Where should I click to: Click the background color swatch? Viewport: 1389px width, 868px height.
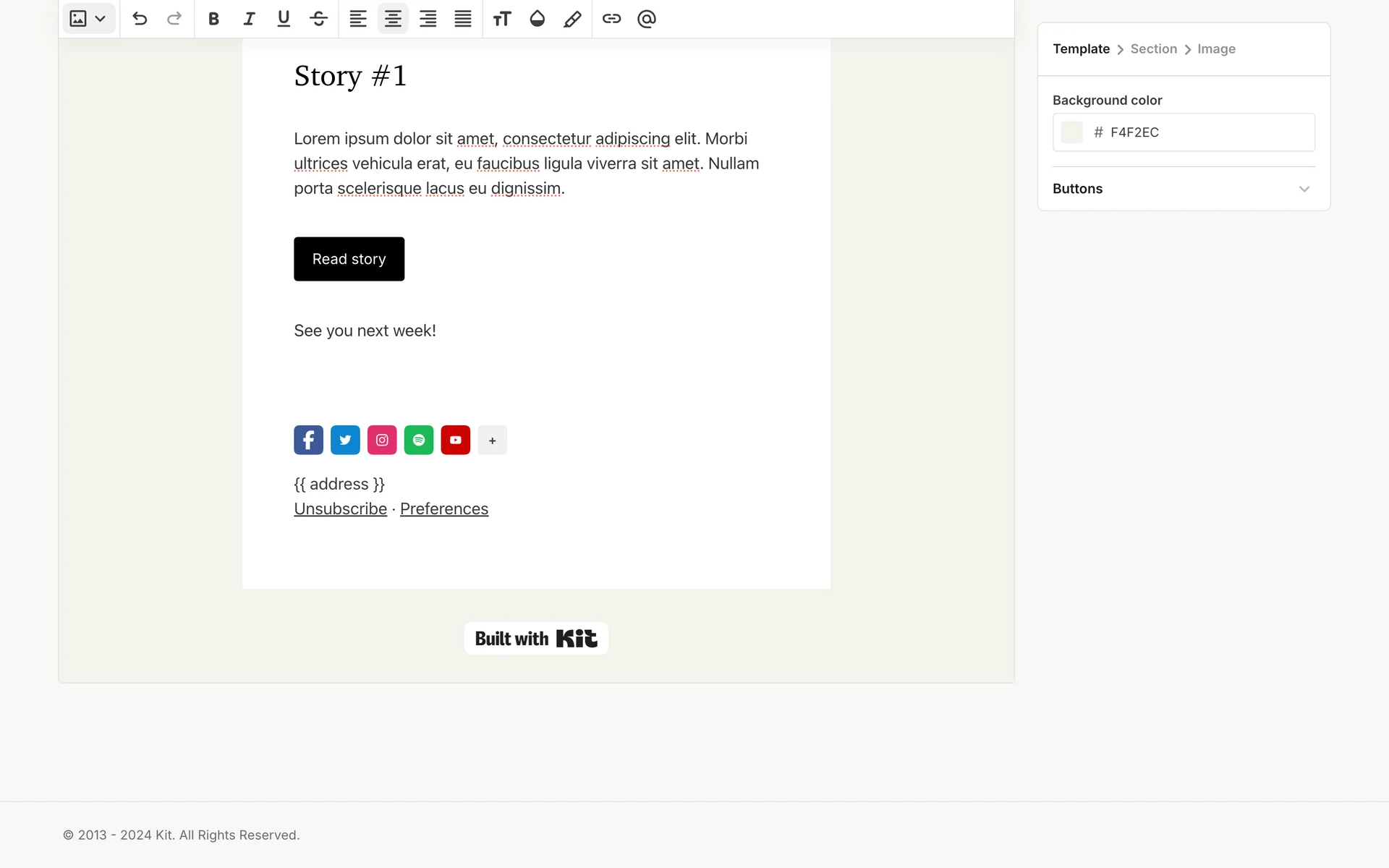(x=1071, y=132)
